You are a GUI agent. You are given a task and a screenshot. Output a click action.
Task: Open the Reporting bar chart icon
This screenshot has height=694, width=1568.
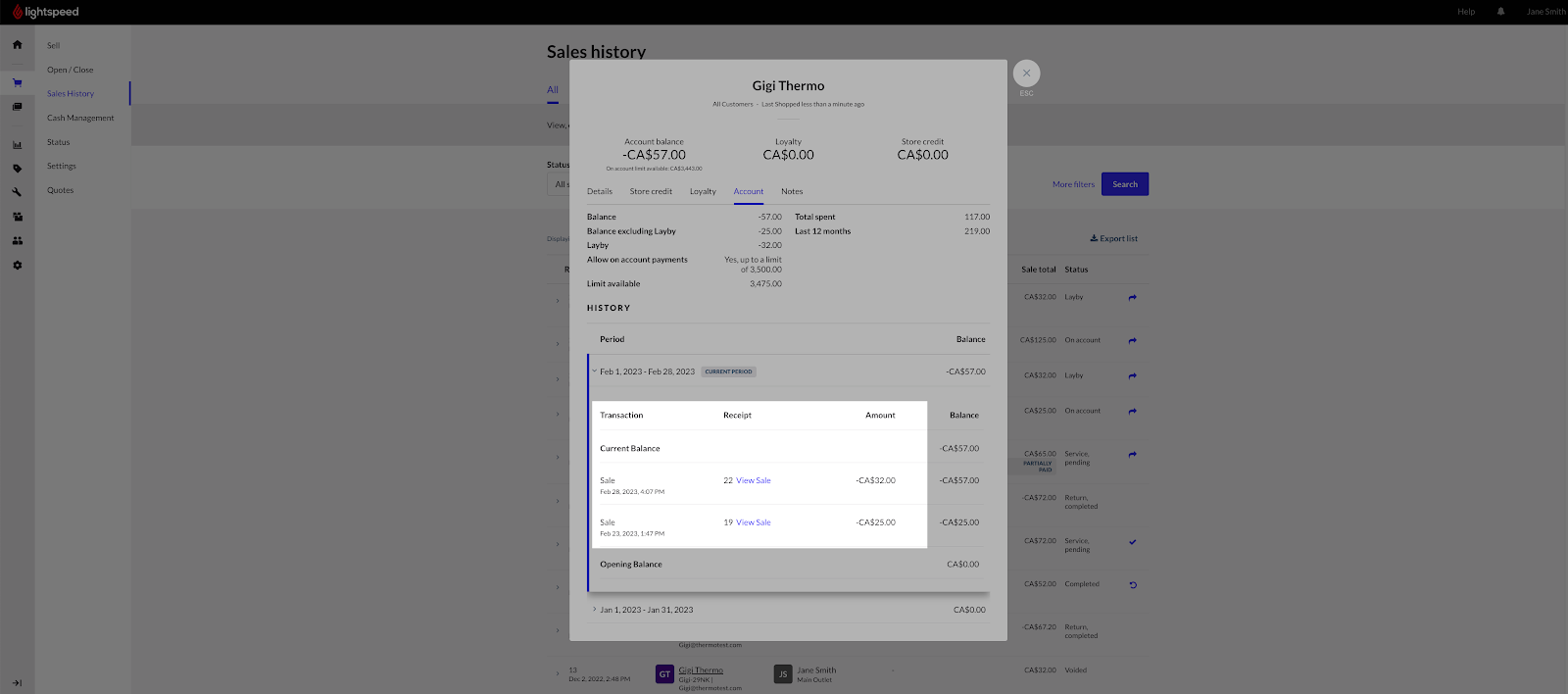click(x=17, y=145)
